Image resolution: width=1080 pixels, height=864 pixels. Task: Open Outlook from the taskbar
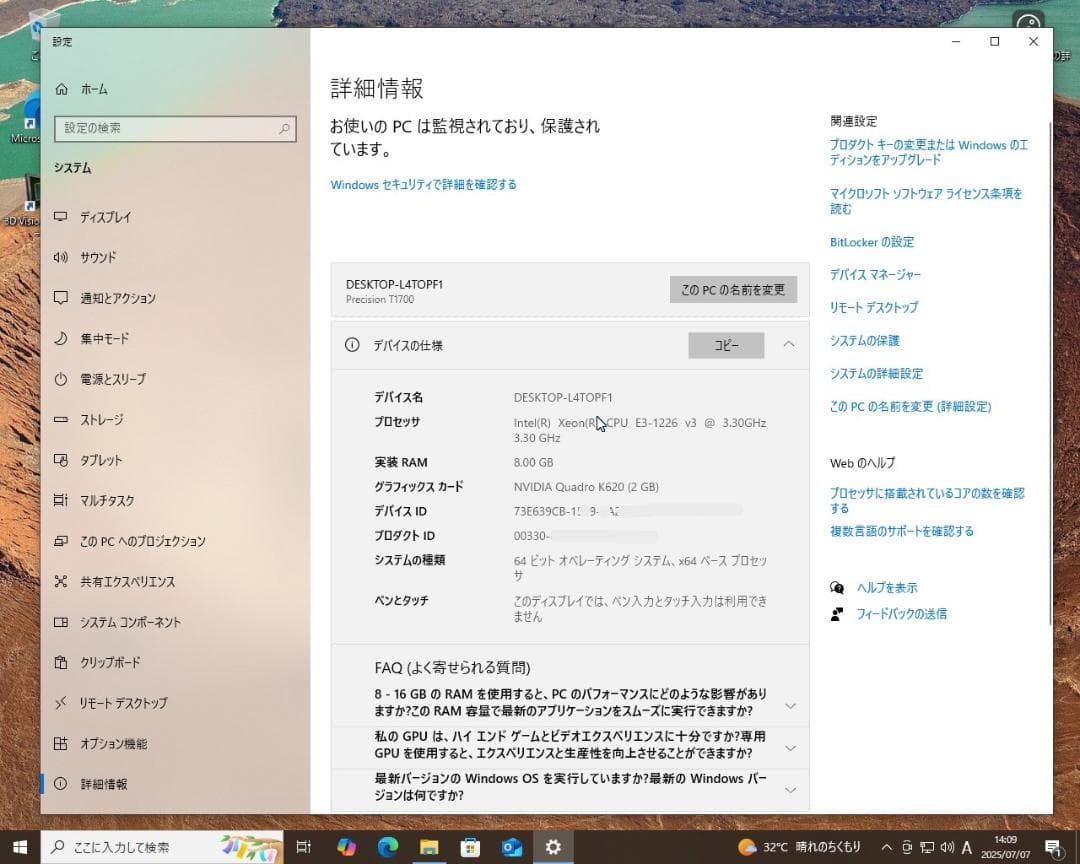coord(511,847)
